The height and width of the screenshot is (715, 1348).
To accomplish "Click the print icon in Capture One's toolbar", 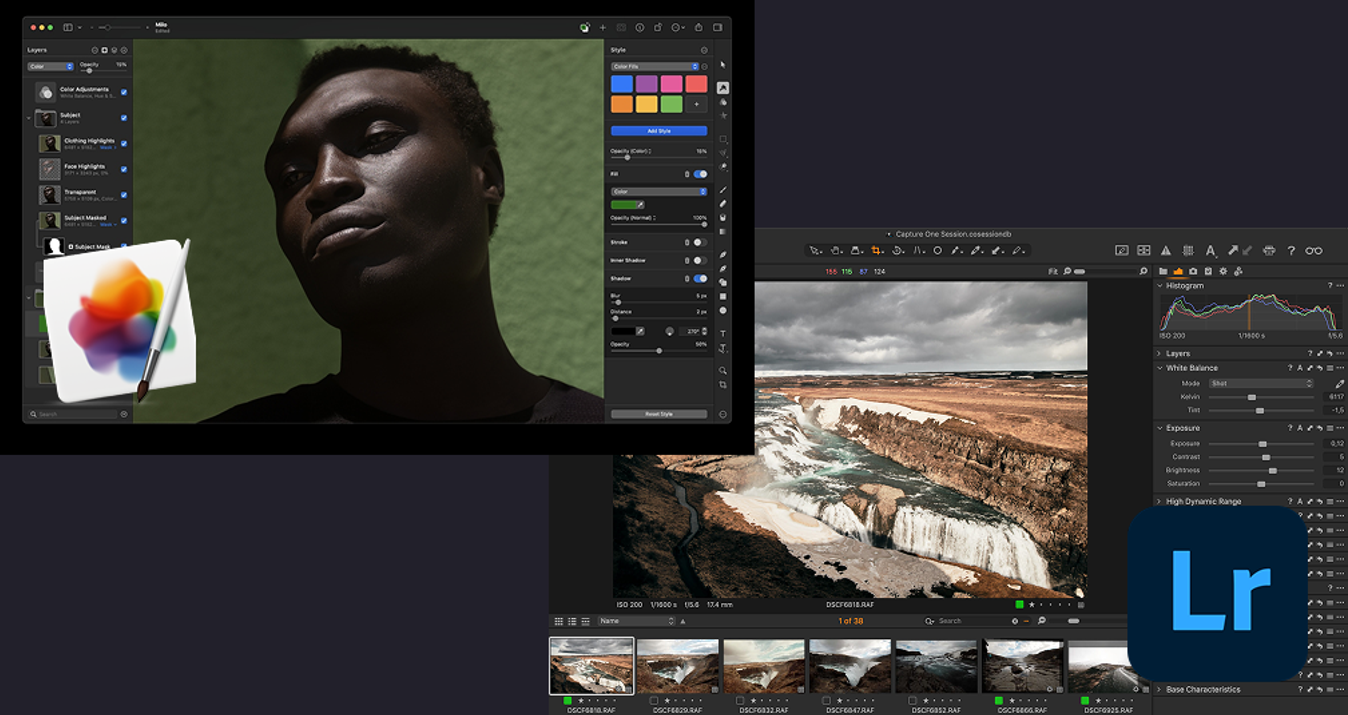I will tap(1269, 249).
